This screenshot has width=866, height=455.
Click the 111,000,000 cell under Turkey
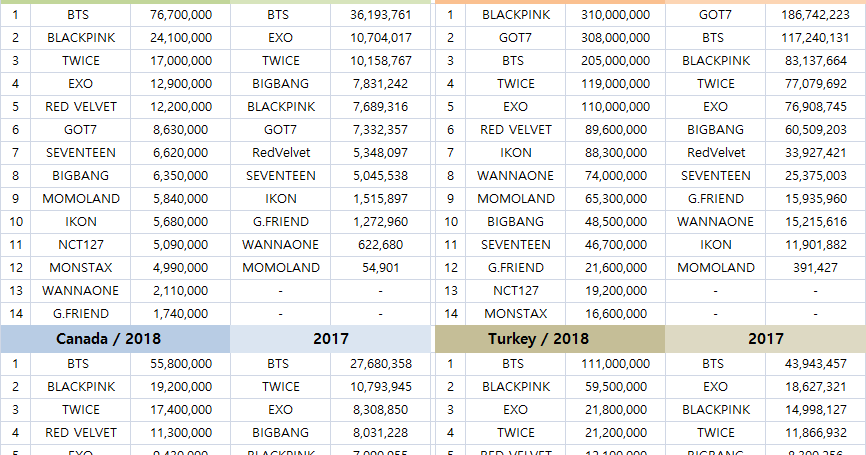[x=616, y=364]
